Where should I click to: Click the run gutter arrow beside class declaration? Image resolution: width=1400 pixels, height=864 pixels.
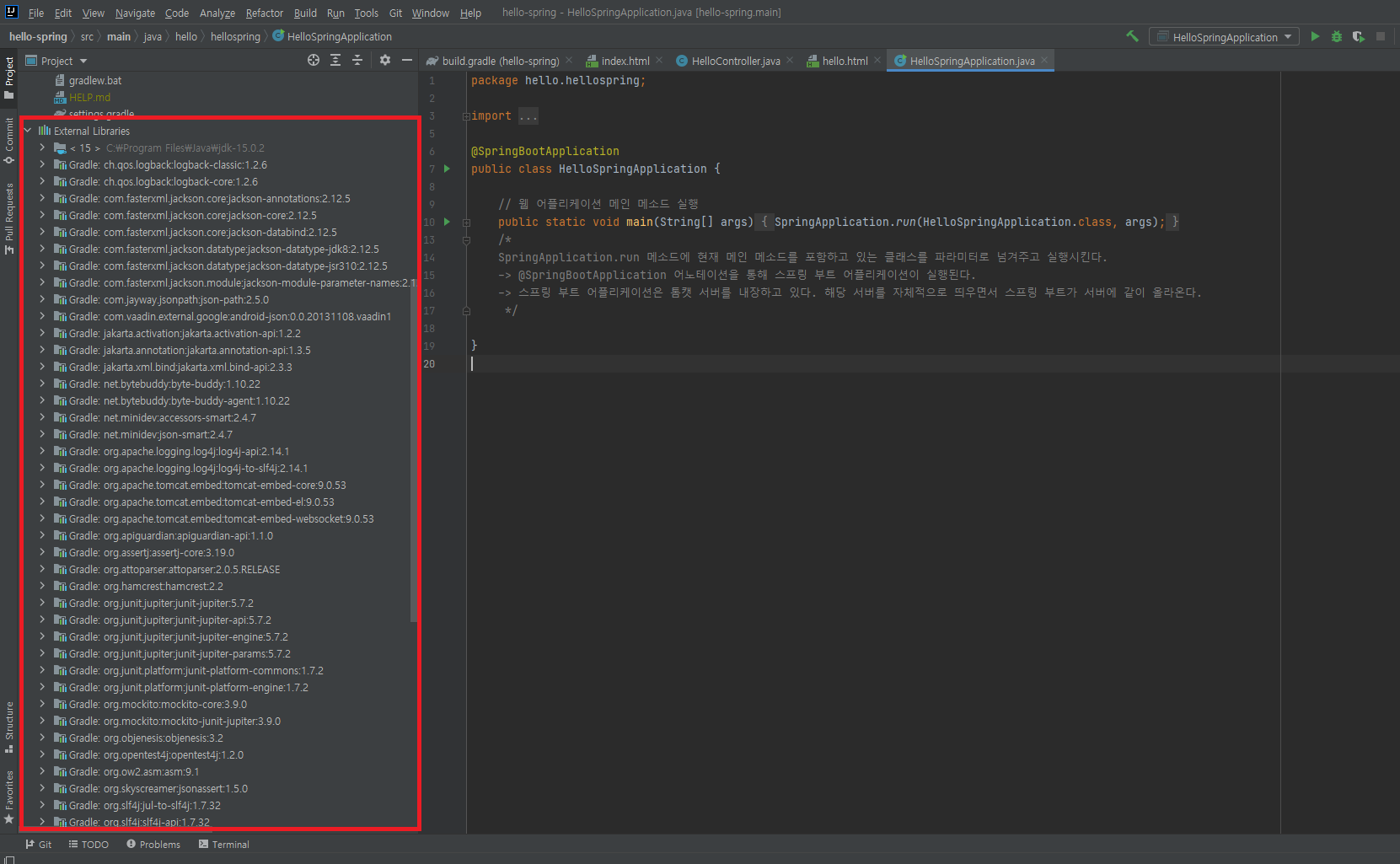[448, 169]
